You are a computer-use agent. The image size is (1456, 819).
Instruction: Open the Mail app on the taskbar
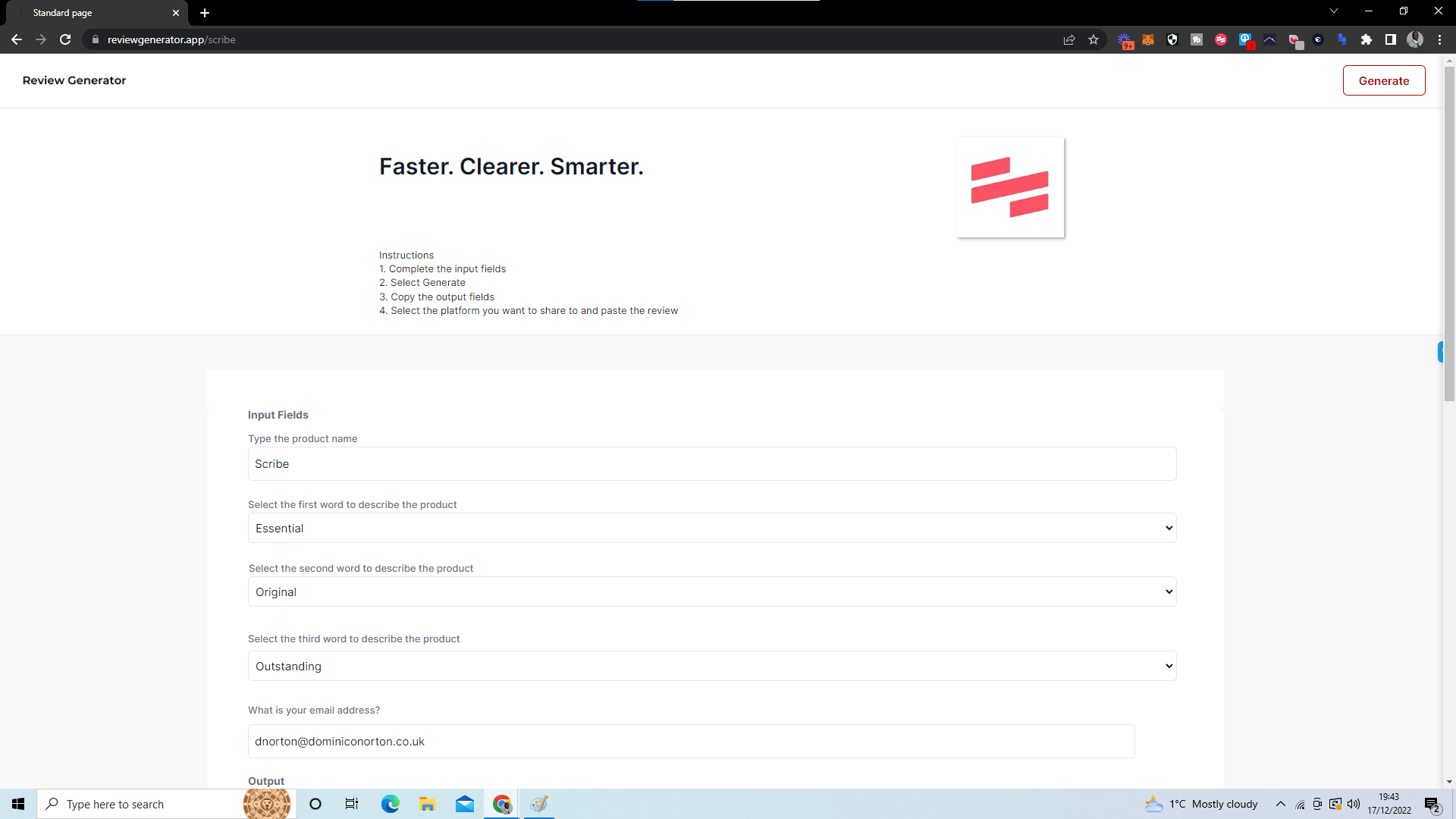(464, 804)
